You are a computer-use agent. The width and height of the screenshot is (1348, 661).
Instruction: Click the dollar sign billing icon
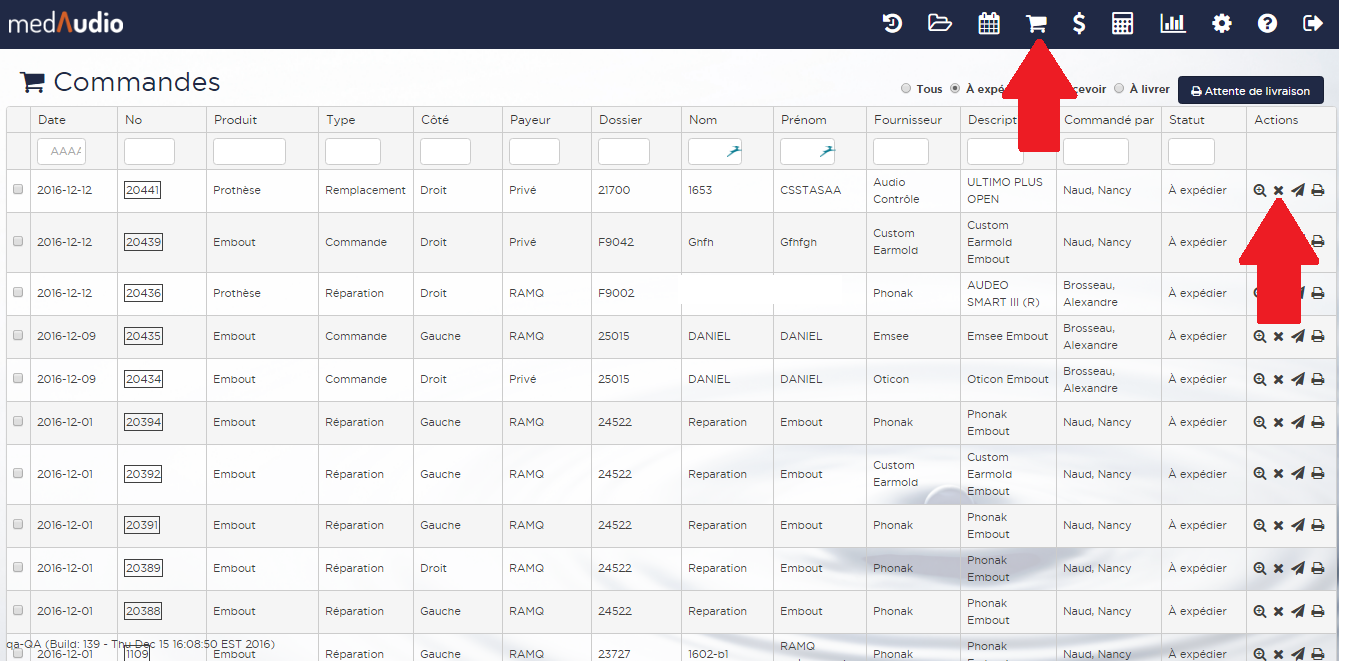click(1078, 23)
